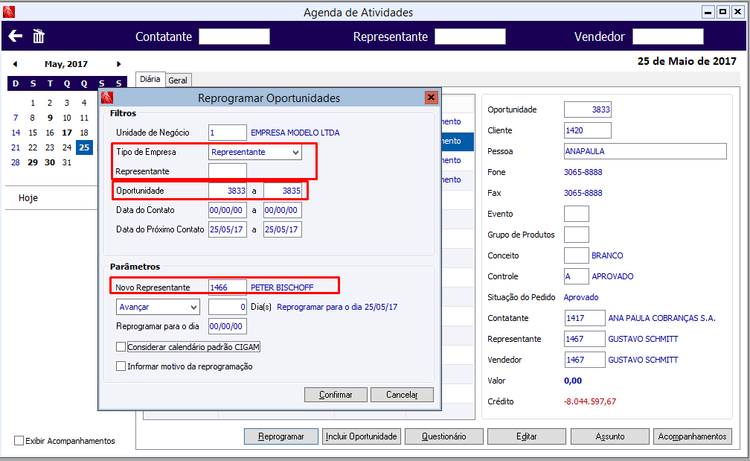The height and width of the screenshot is (461, 750).
Task: Click the app logo in Agenda title bar
Action: coord(9,12)
